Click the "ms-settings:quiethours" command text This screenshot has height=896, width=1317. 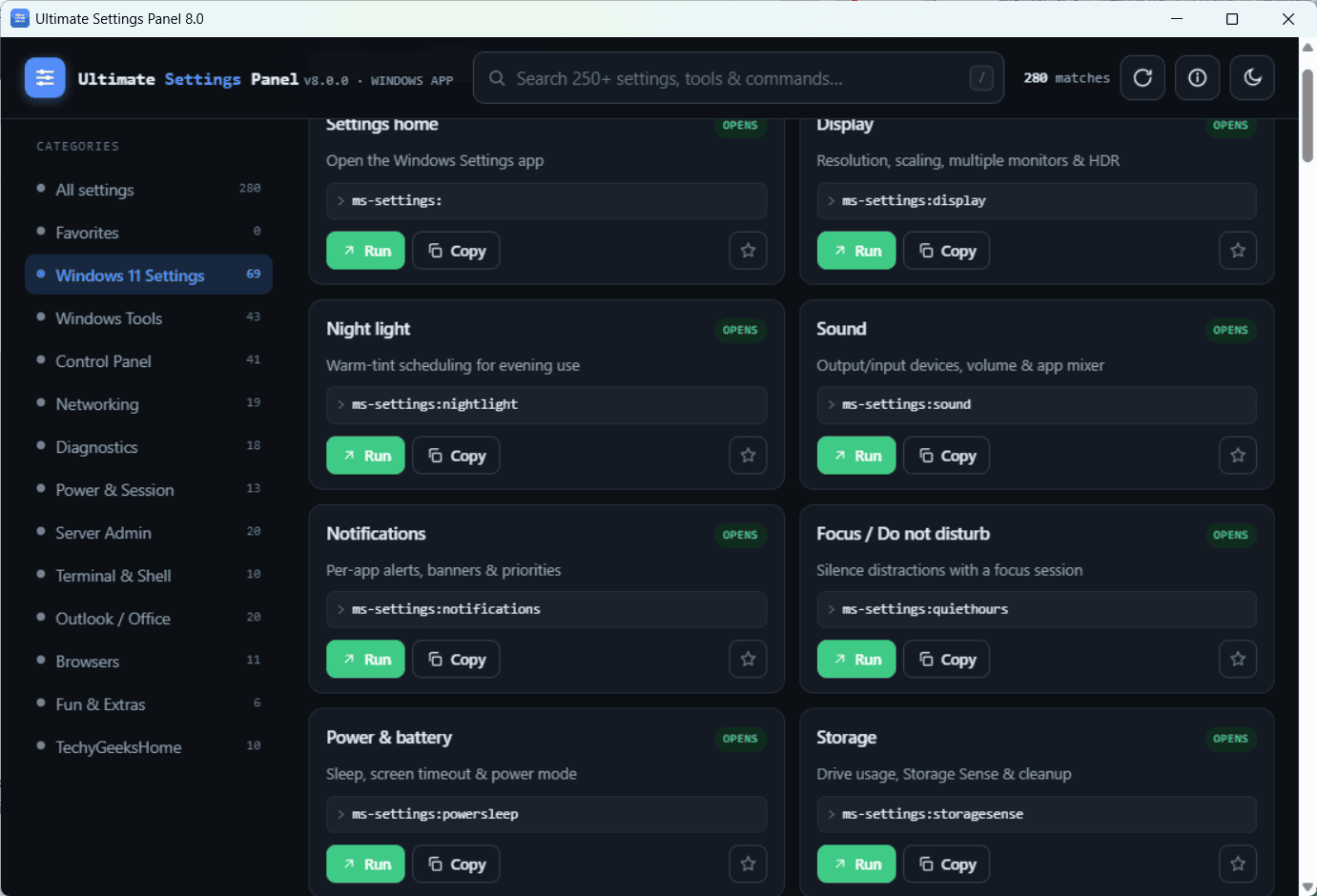point(925,609)
